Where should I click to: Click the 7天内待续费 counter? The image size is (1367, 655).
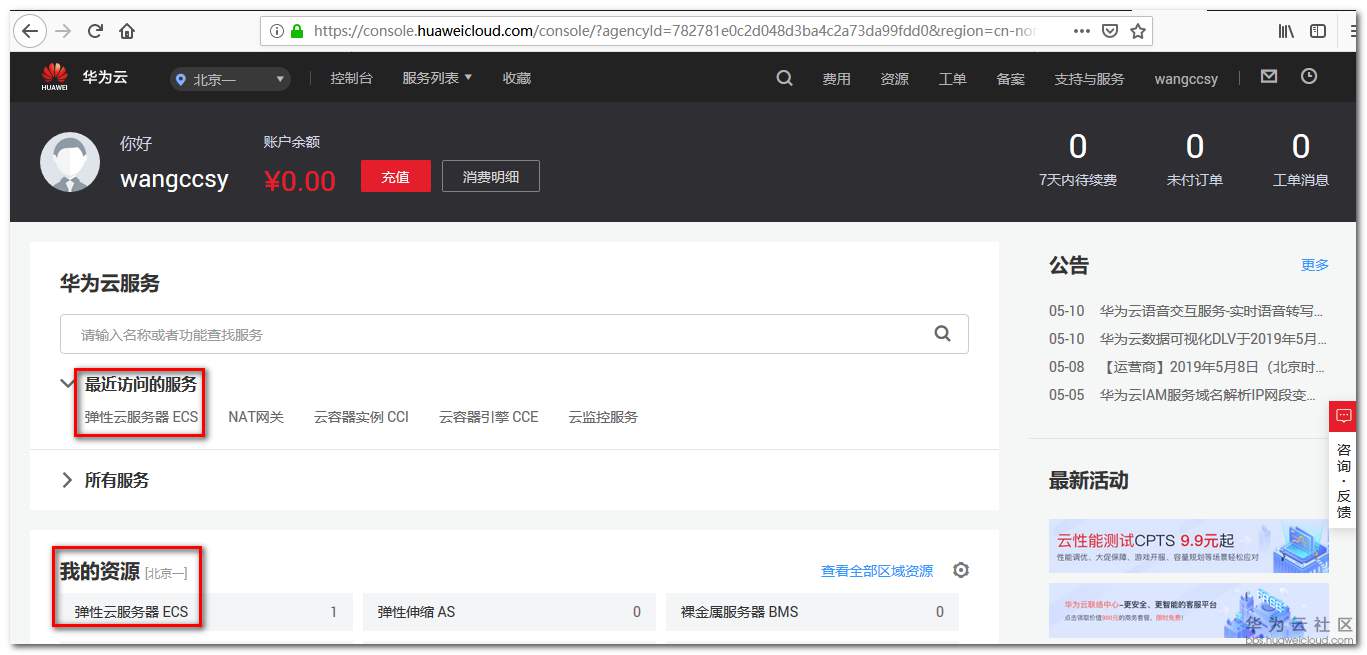[1078, 161]
